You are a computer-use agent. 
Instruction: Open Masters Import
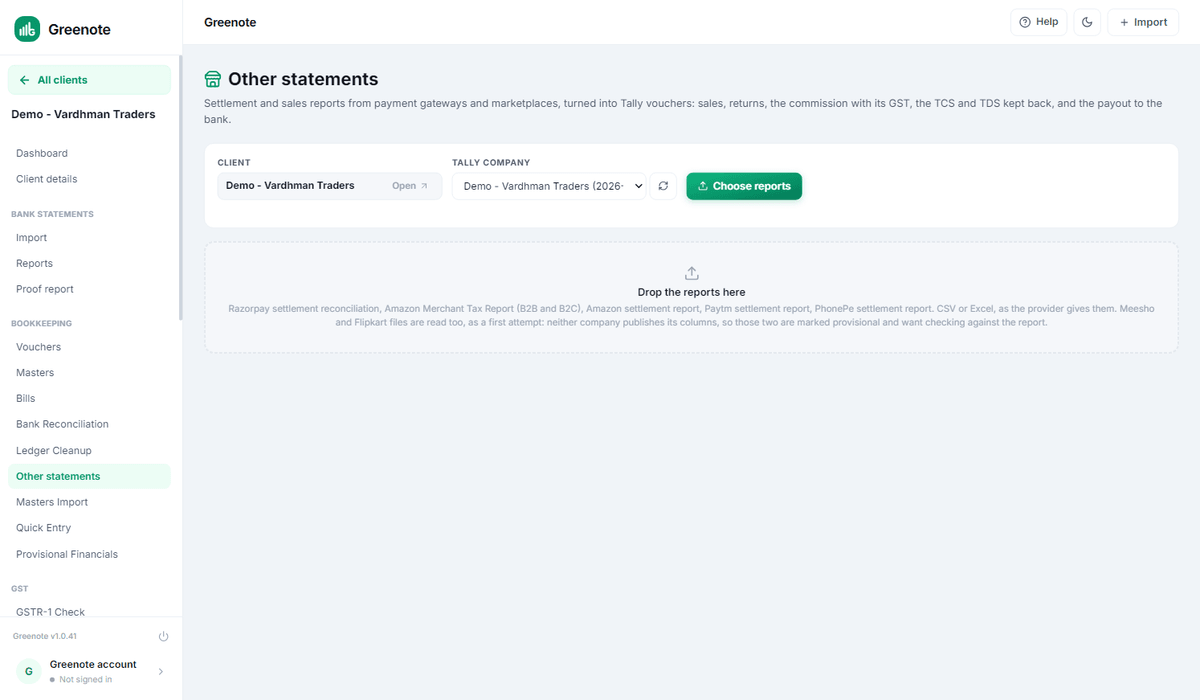pos(89,502)
